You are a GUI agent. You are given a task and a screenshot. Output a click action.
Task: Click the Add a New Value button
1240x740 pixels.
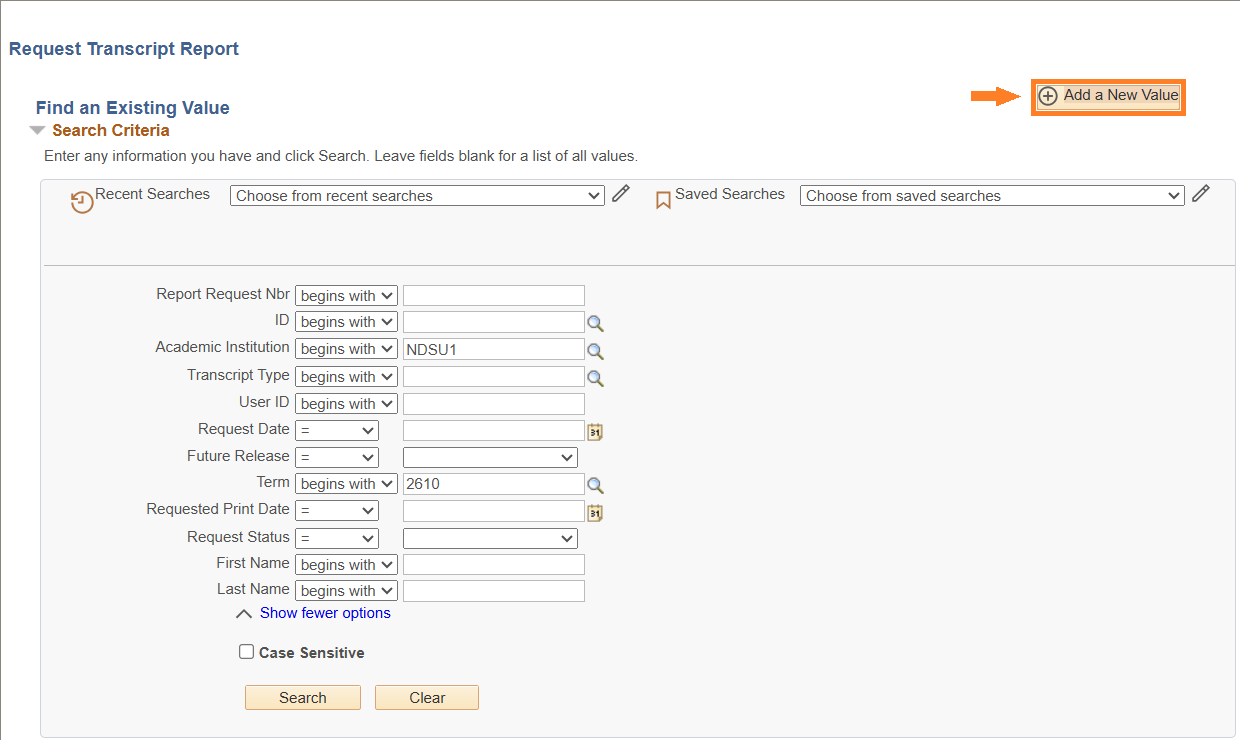coord(1108,96)
